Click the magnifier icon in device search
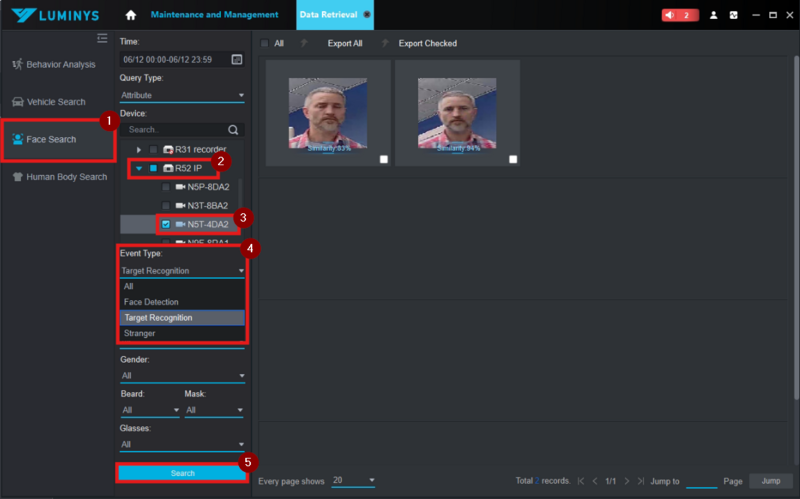 coord(233,130)
